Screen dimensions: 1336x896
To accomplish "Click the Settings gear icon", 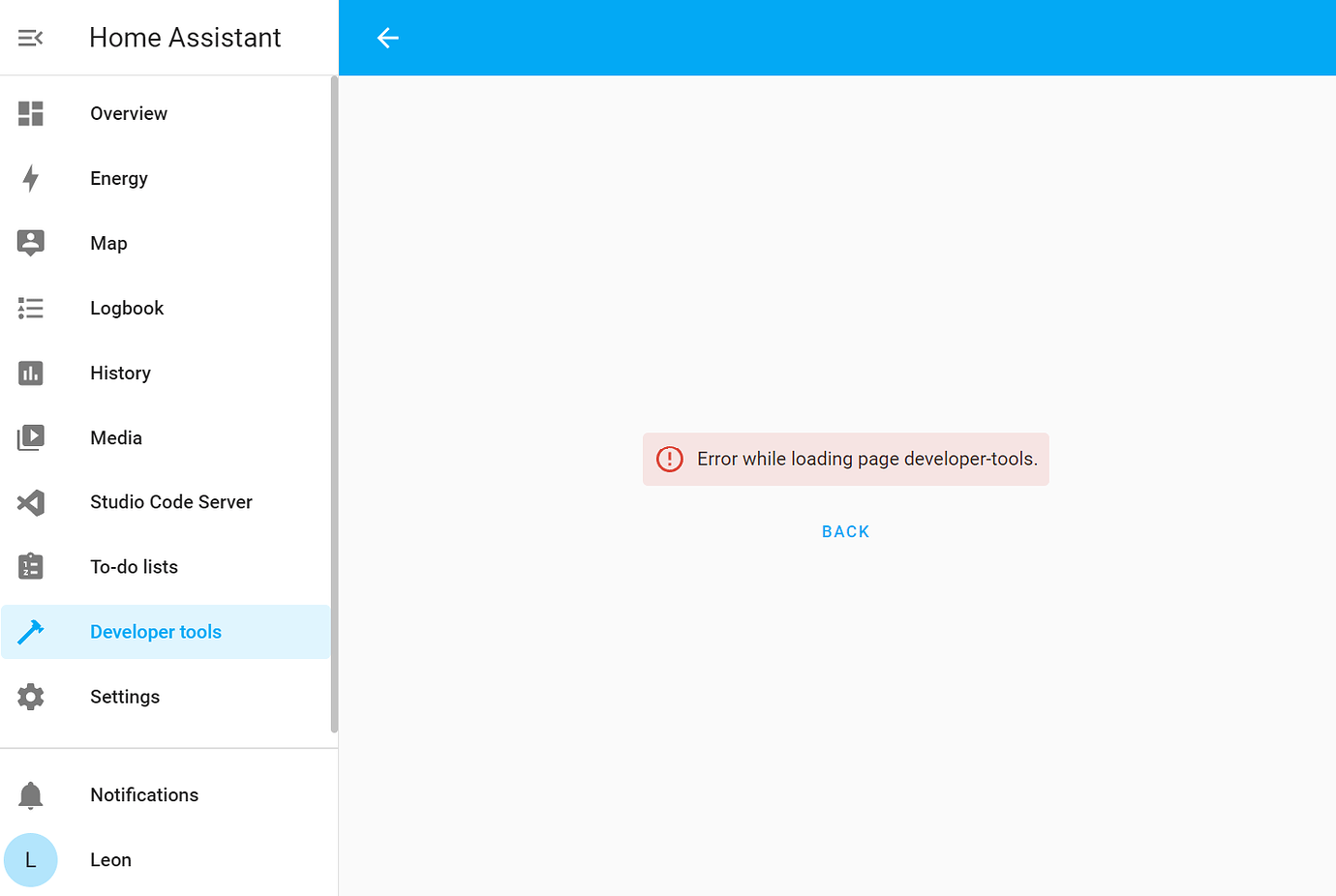I will coord(30,697).
